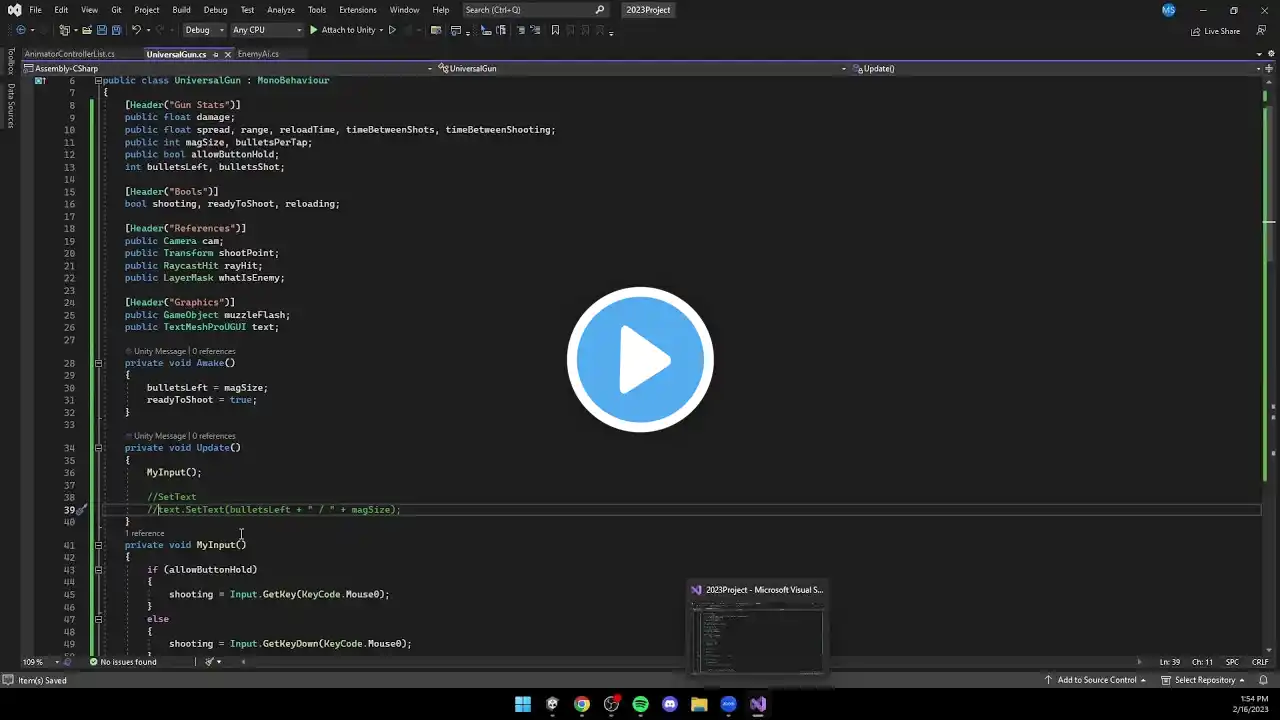The width and height of the screenshot is (1280, 720).
Task: Open Chrome from the taskbar
Action: pyautogui.click(x=582, y=704)
